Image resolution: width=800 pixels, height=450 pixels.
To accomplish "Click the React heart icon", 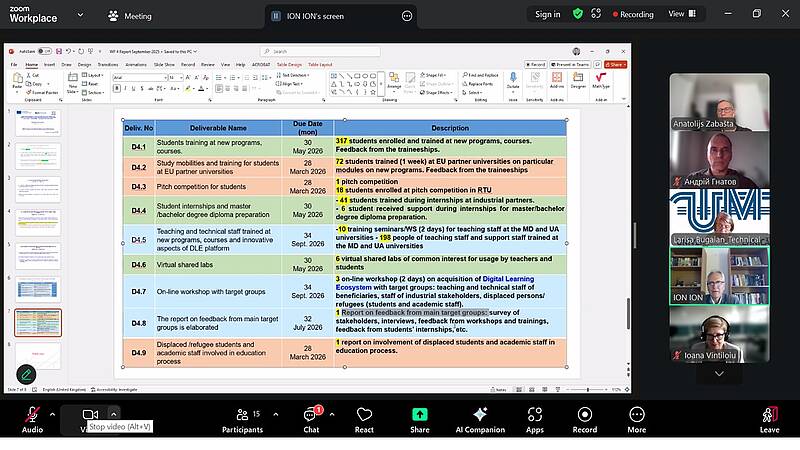I will pos(364,415).
